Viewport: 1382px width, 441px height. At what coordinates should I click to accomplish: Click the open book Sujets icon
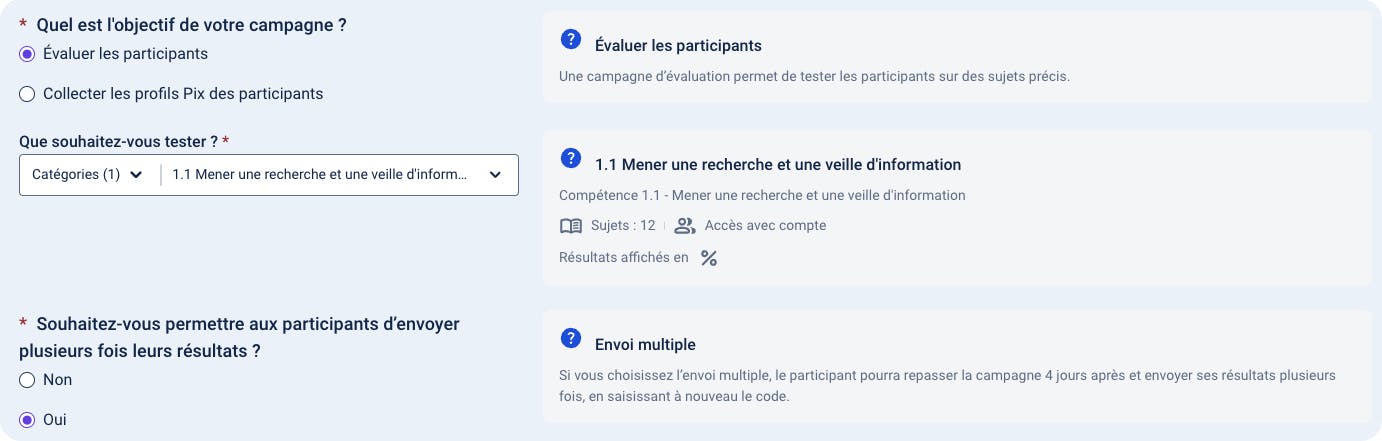[x=571, y=226]
